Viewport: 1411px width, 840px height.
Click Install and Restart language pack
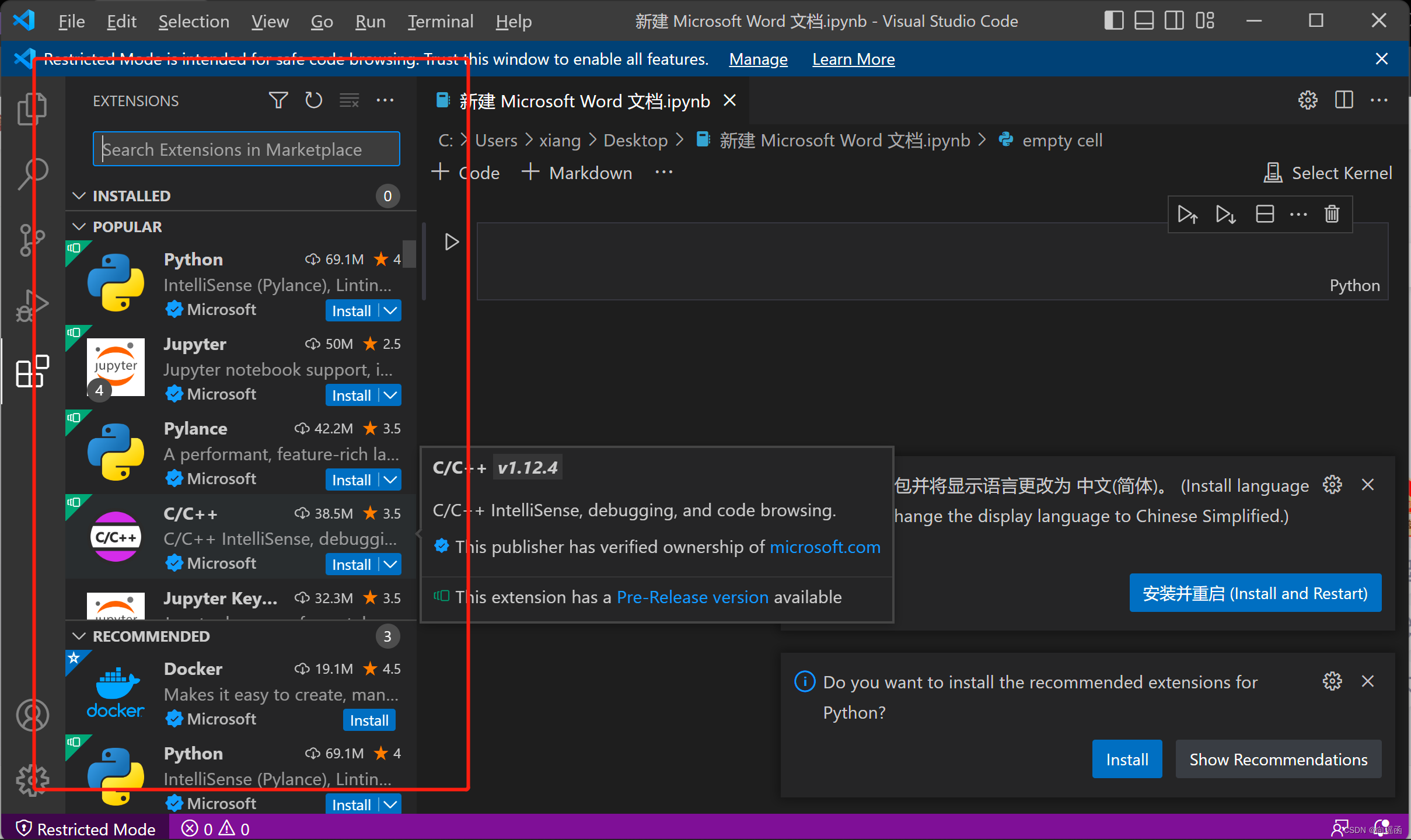1255,593
